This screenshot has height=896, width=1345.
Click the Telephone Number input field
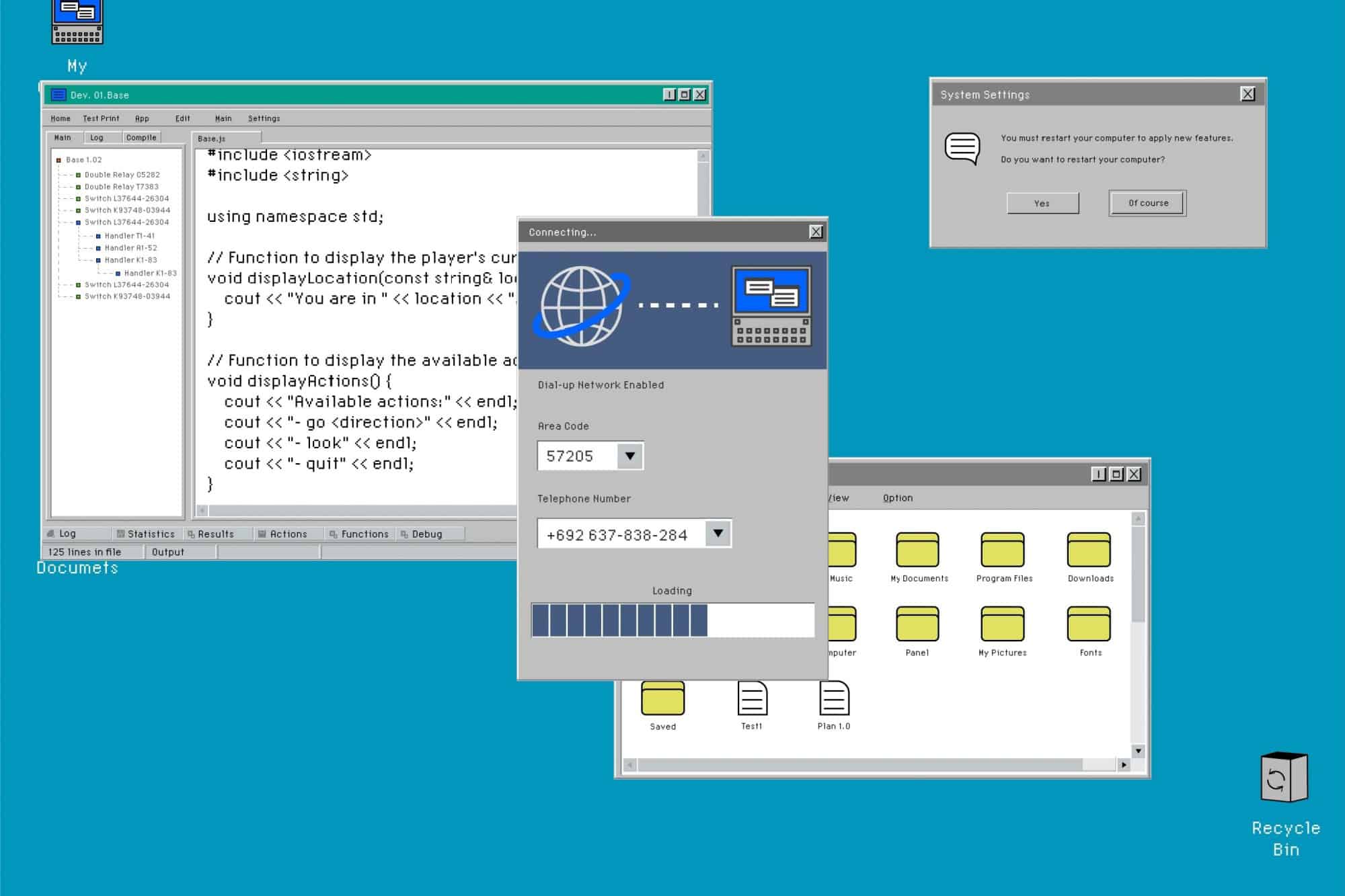click(x=621, y=534)
